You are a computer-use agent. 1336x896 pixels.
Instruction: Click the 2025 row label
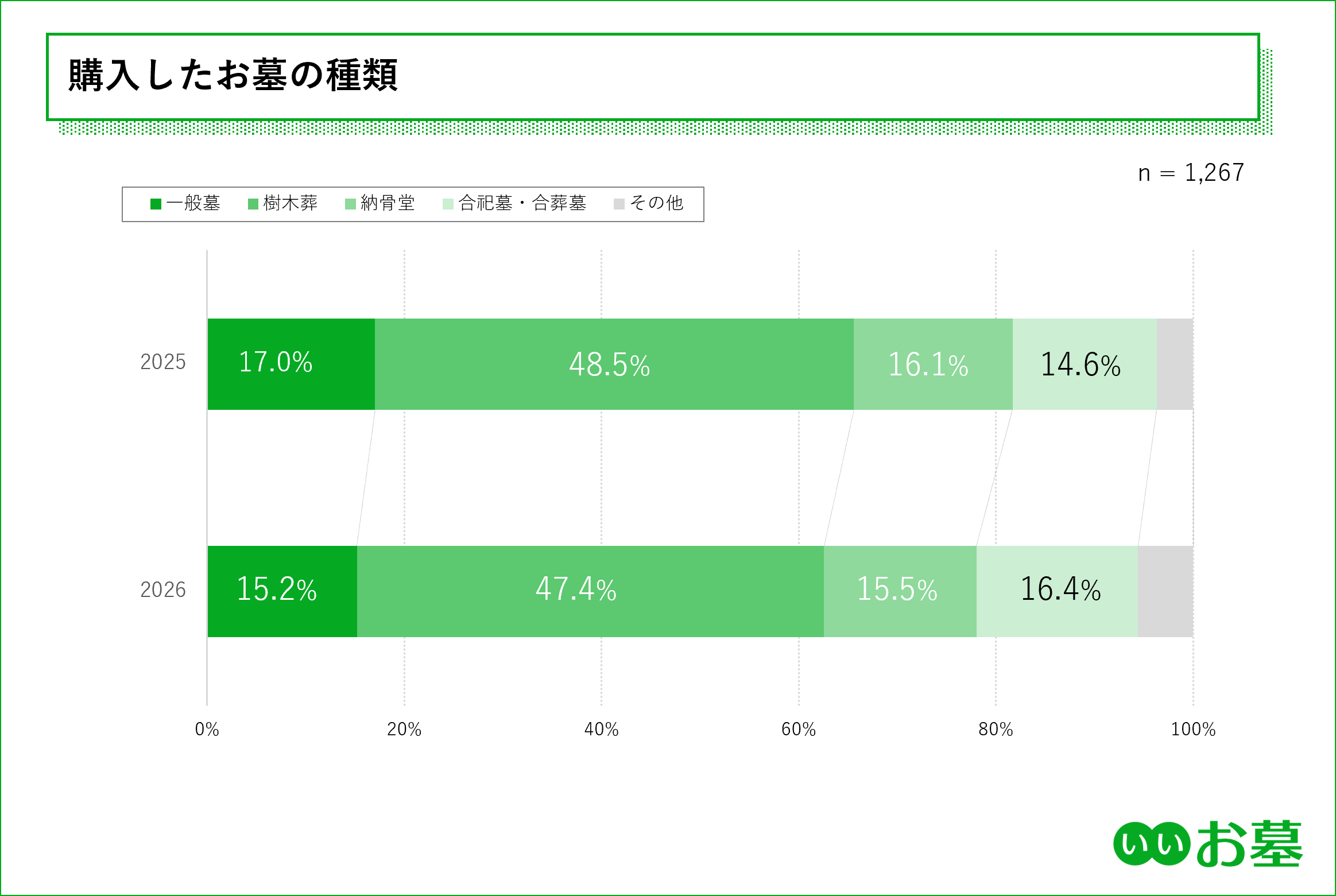click(163, 362)
